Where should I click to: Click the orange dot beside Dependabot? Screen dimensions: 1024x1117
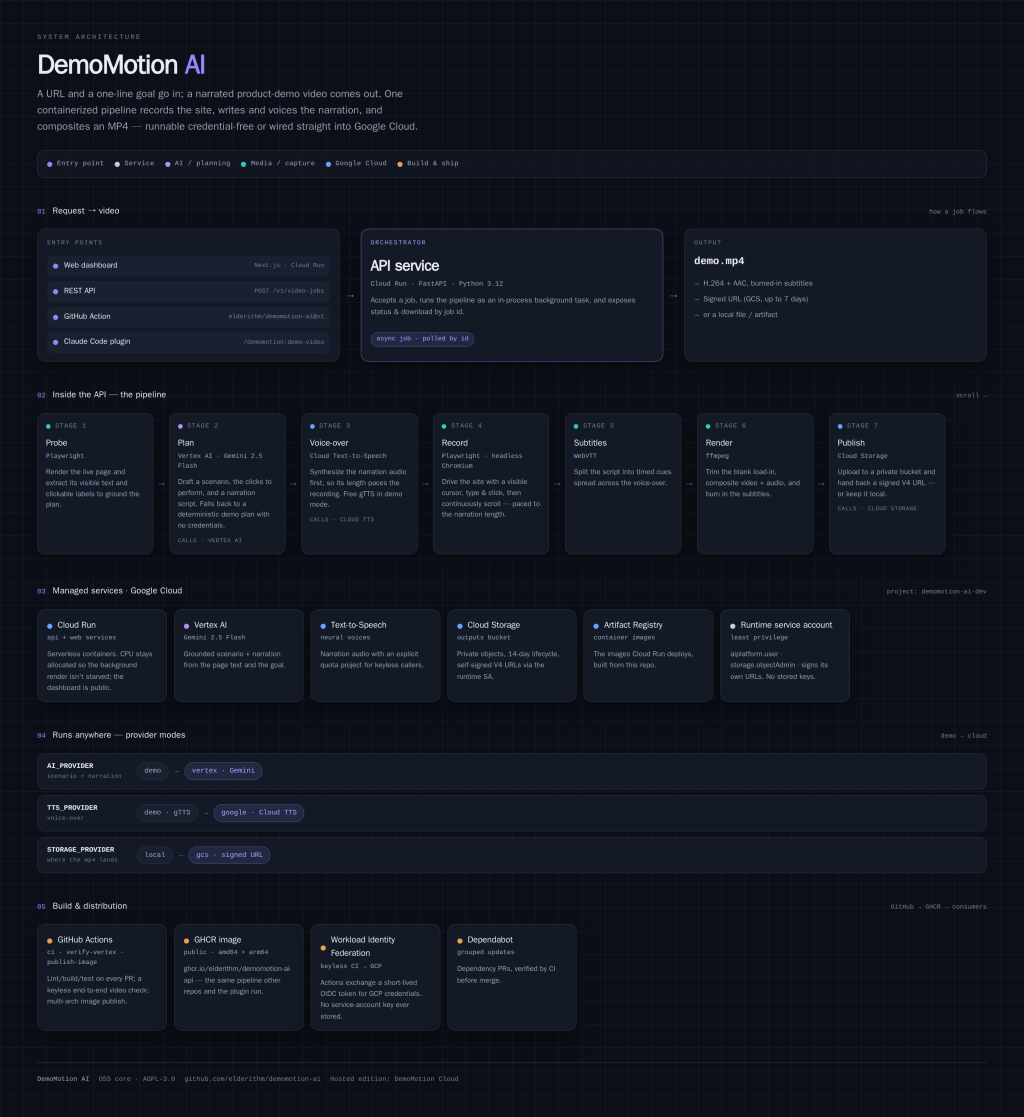tap(460, 940)
